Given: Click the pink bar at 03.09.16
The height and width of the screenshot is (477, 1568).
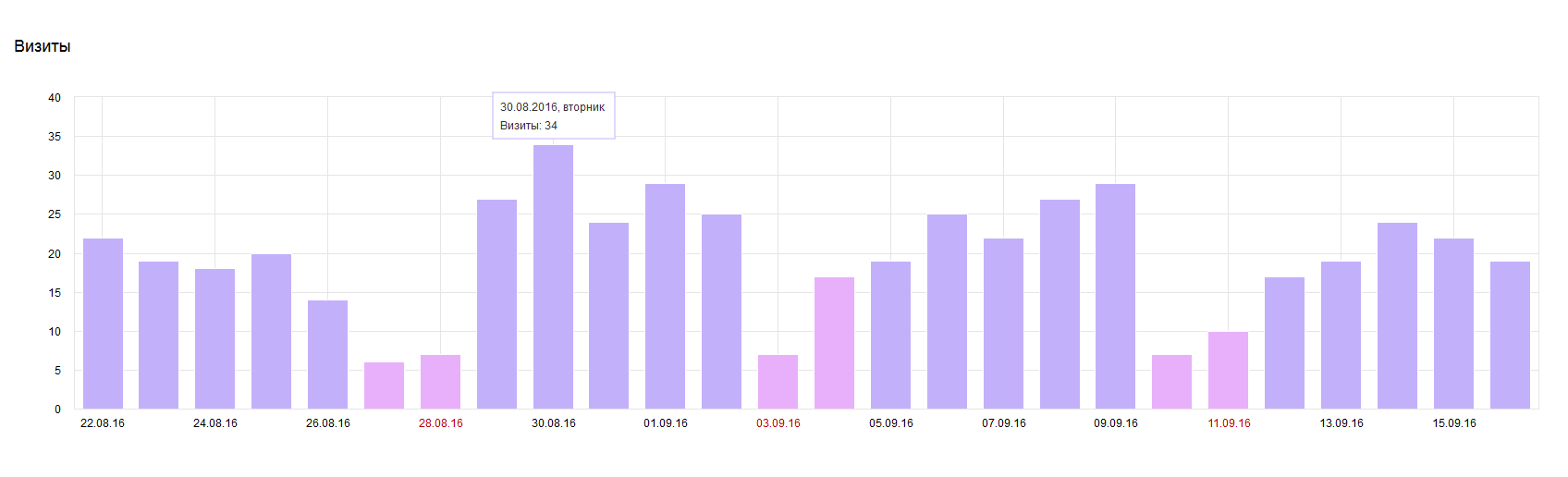Looking at the screenshot, I should 778,382.
